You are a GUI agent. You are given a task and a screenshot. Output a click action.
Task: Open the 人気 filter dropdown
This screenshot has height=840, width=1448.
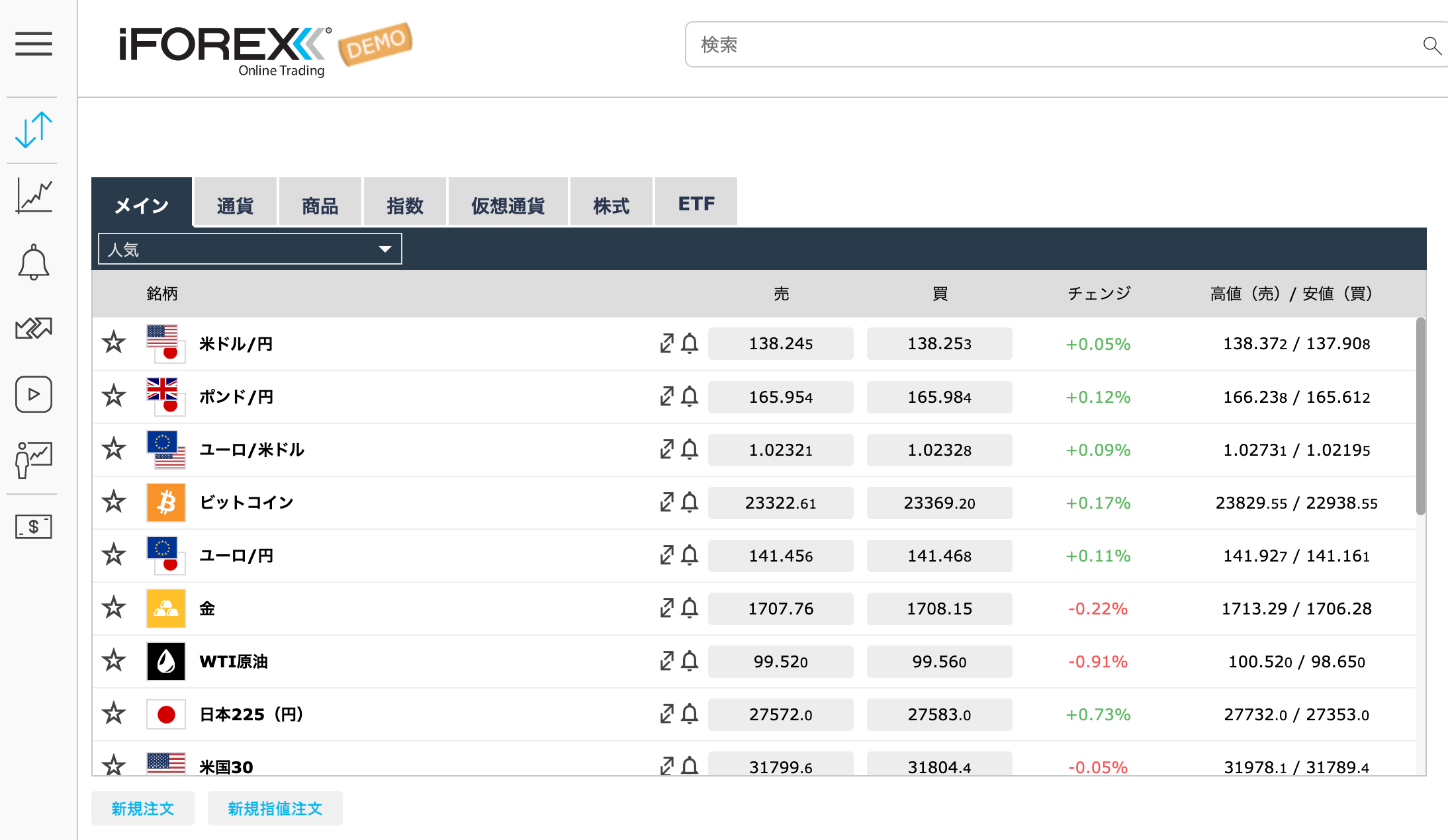pos(249,248)
